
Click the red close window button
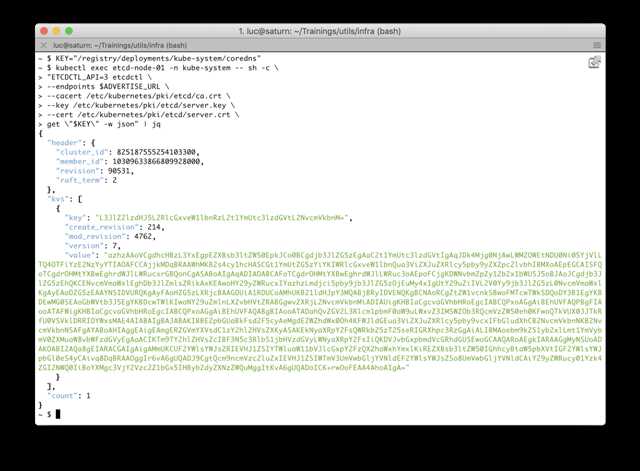45,31
